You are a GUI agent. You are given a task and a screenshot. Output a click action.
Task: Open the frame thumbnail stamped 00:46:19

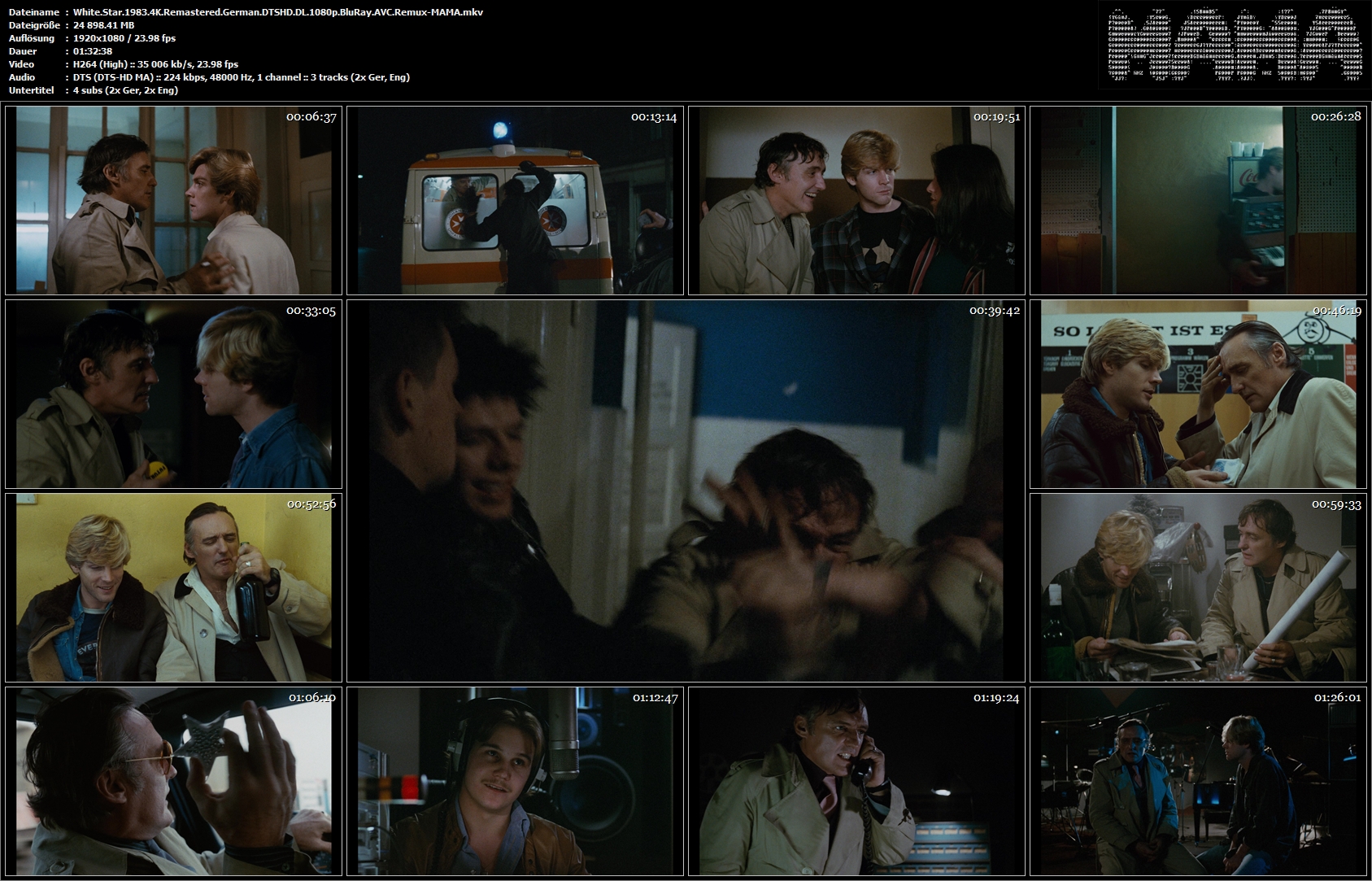(1198, 394)
